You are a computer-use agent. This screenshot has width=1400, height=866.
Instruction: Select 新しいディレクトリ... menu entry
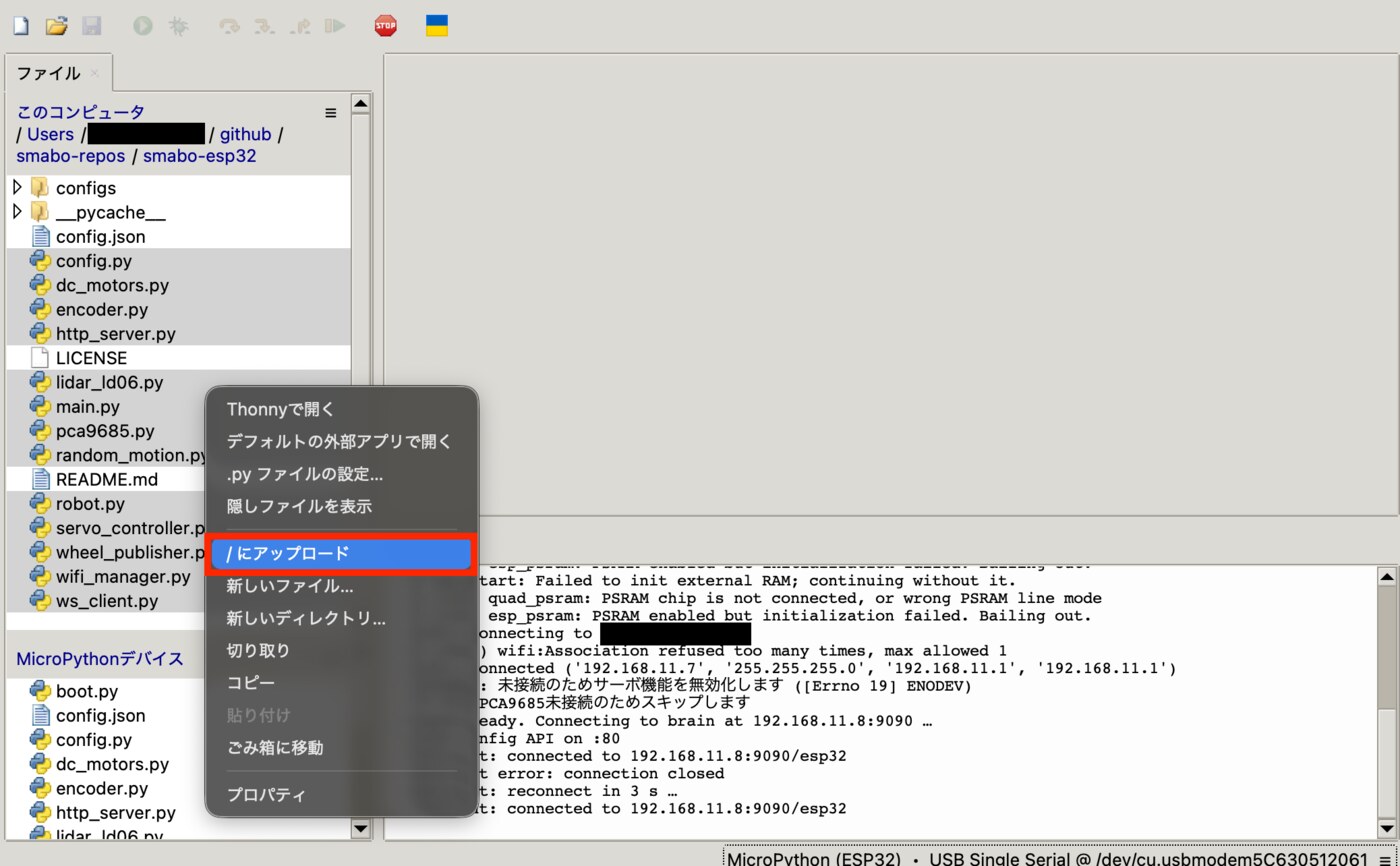pos(341,618)
